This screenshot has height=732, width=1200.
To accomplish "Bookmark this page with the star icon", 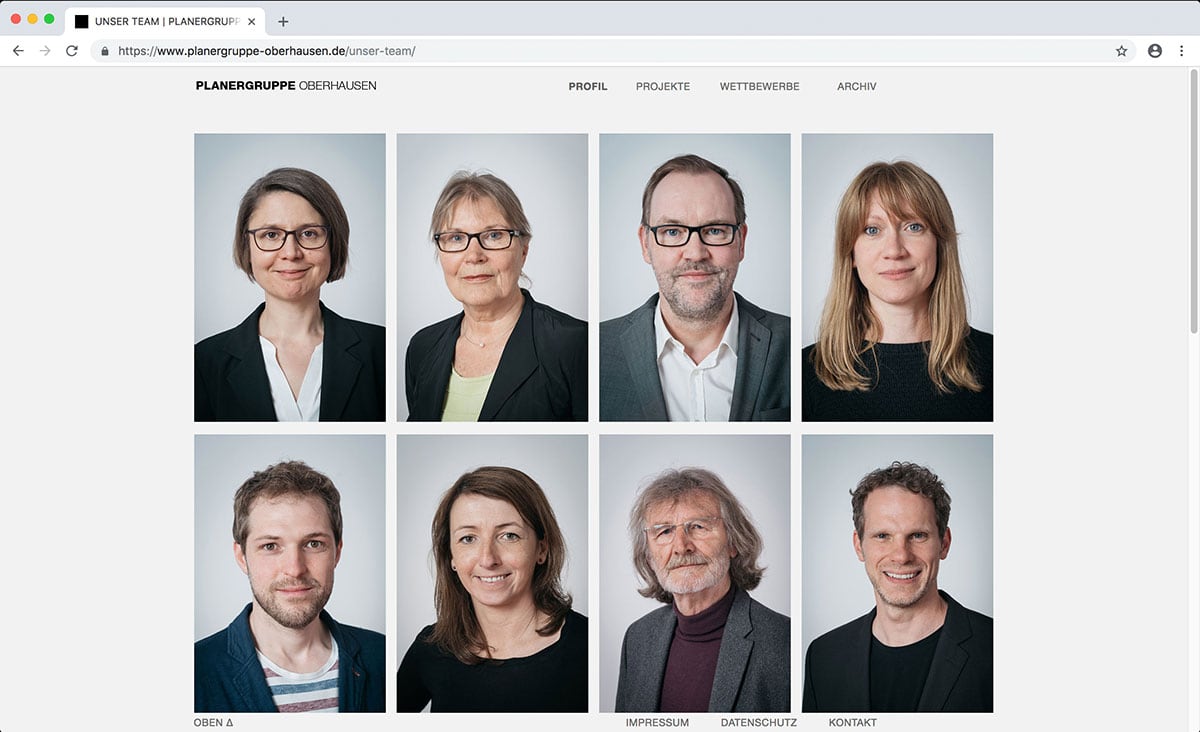I will [1121, 51].
